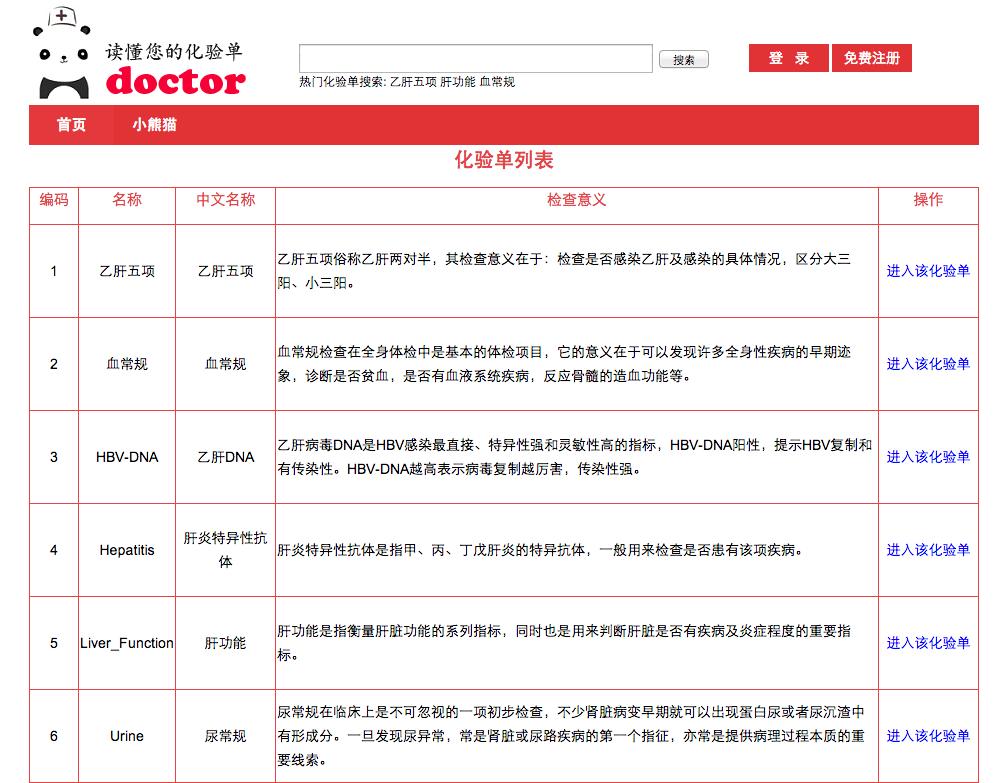Open 进入该化验单 for Hepatitis row
Image resolution: width=1003 pixels, height=783 pixels.
928,550
